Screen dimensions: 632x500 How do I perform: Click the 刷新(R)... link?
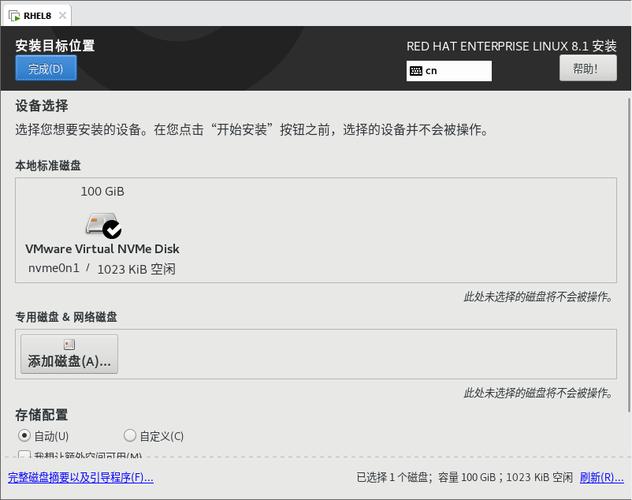[602, 478]
